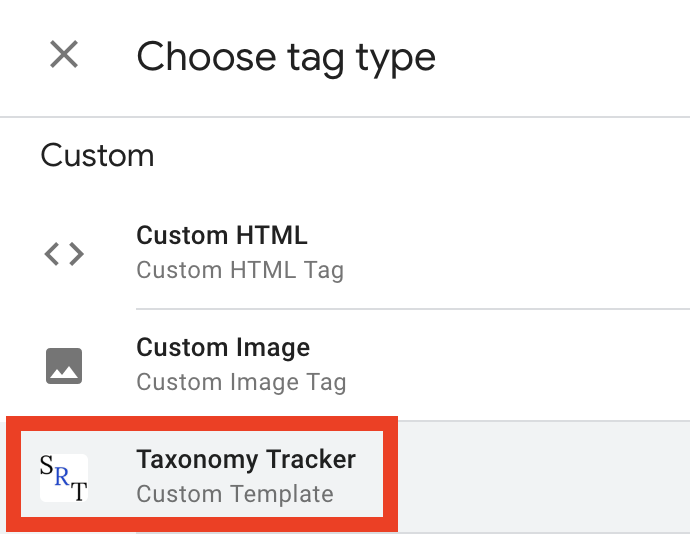Select the Custom Image tag type title
Screen dimensions: 690x560
click(223, 348)
